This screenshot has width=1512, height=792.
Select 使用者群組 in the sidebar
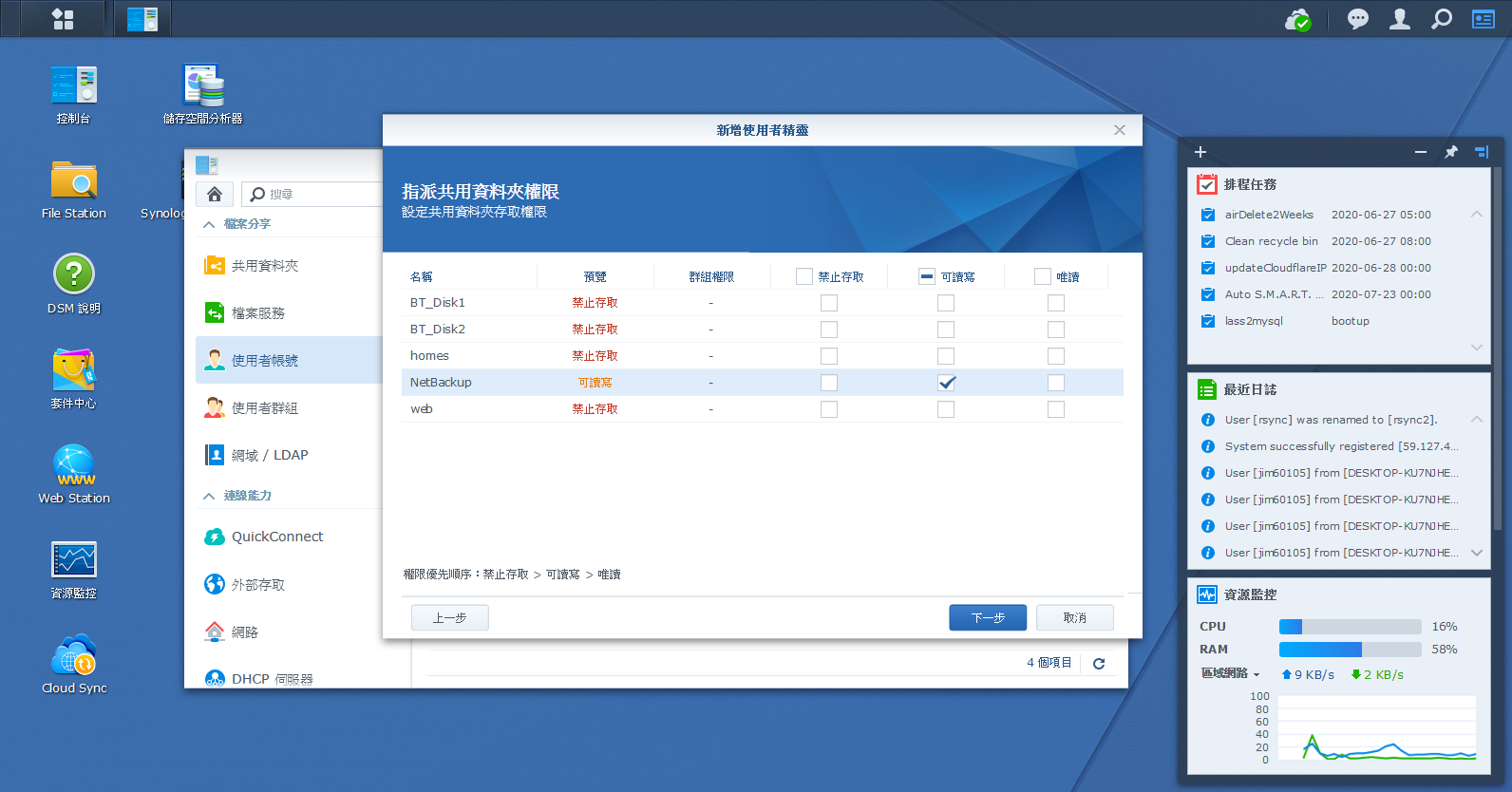[x=265, y=408]
